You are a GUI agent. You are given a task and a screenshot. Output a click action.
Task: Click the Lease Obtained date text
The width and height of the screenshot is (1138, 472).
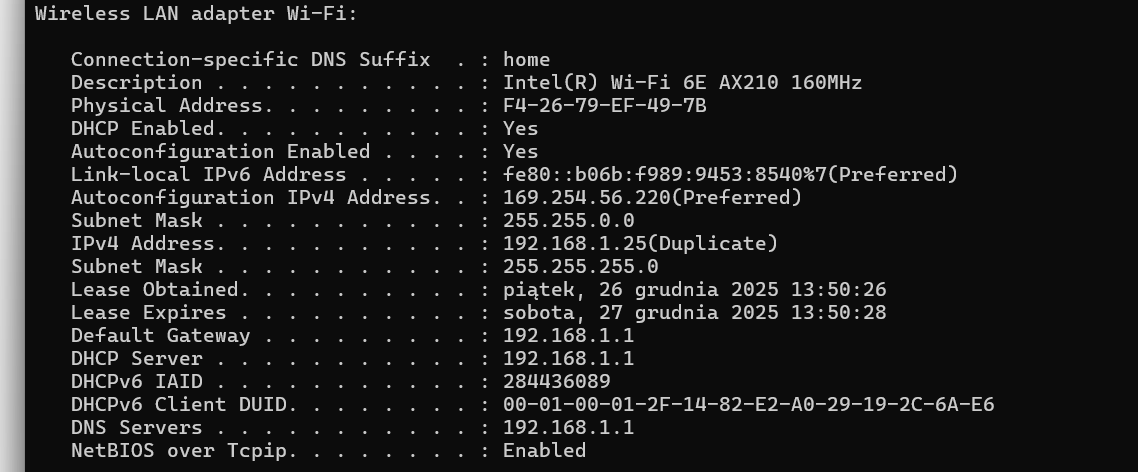[695, 290]
